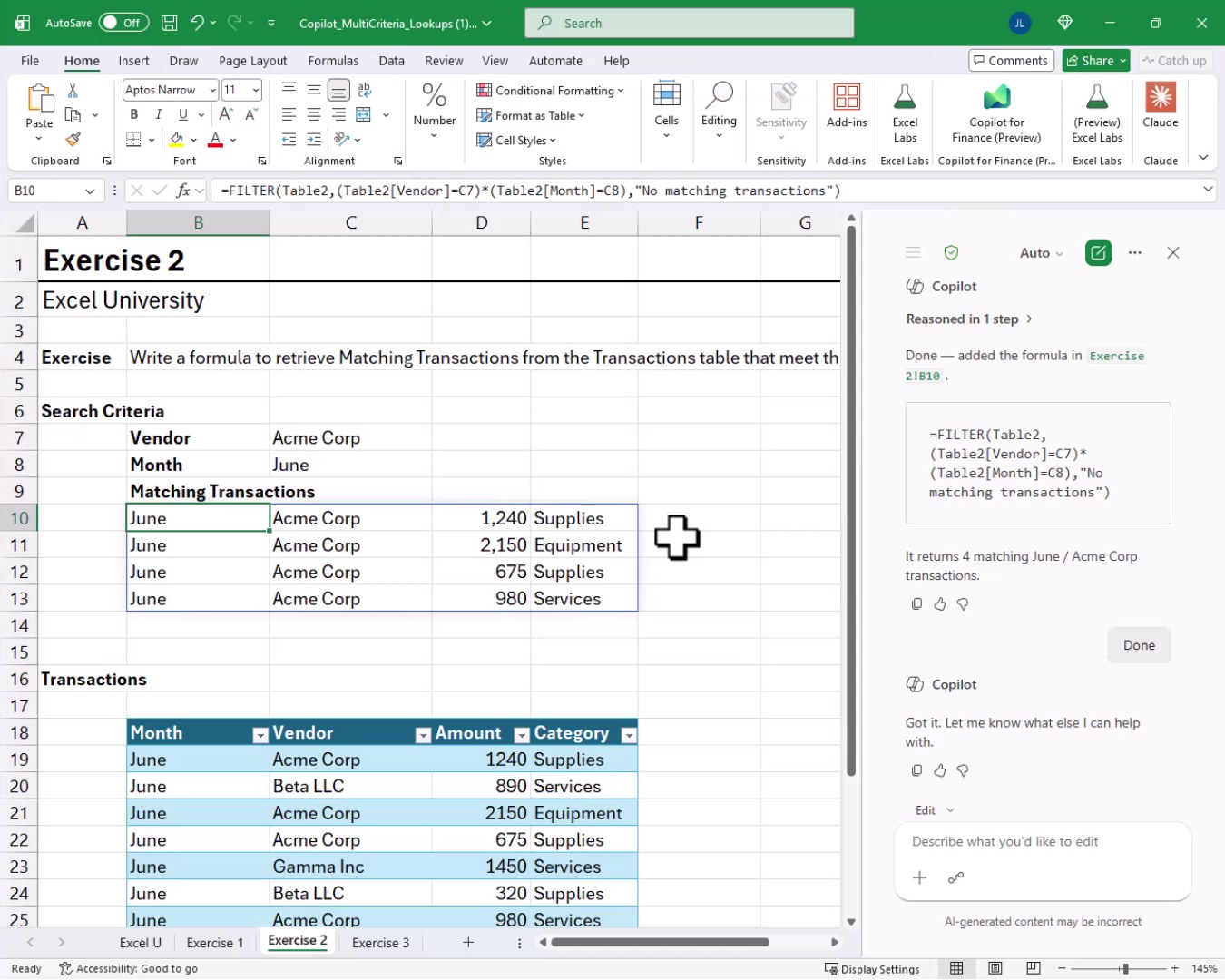Expand Format as Table menu

coord(531,115)
